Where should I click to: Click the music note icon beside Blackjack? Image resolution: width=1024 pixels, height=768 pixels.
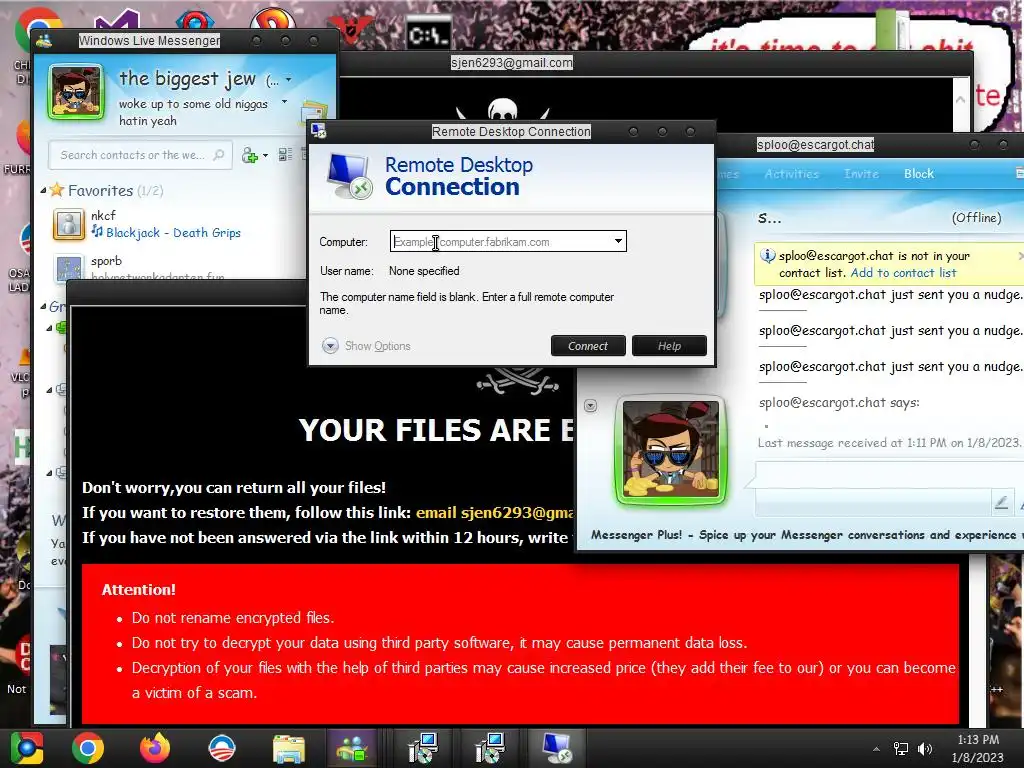coord(97,231)
